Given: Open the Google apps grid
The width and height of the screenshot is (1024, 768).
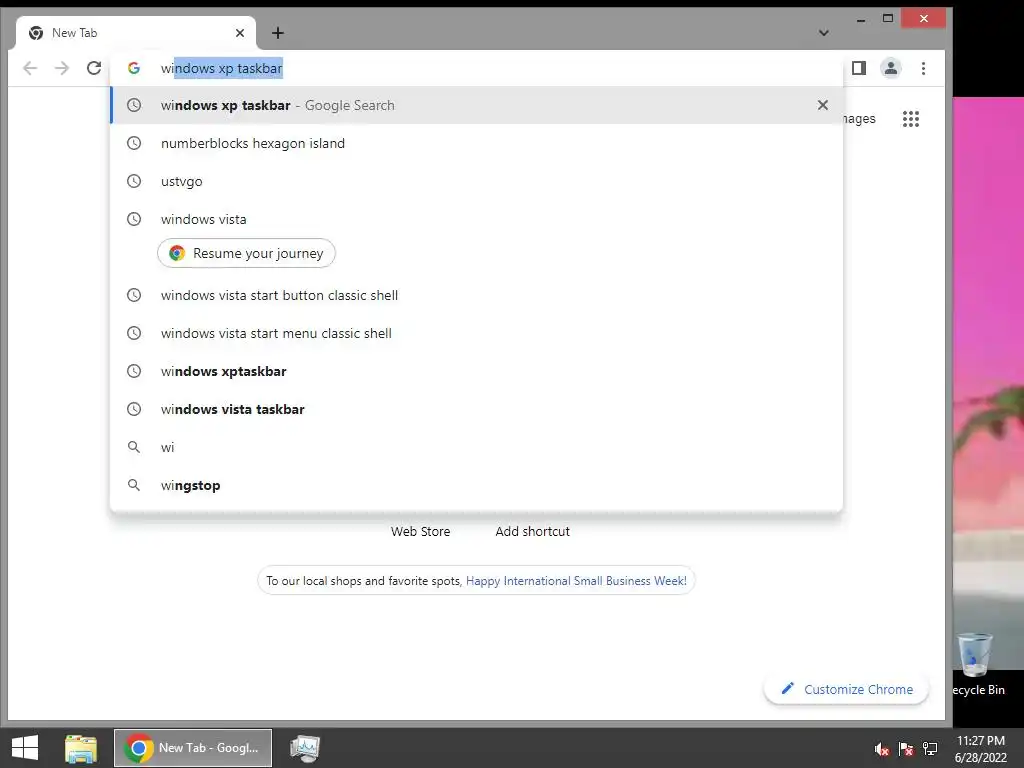Looking at the screenshot, I should [x=911, y=119].
